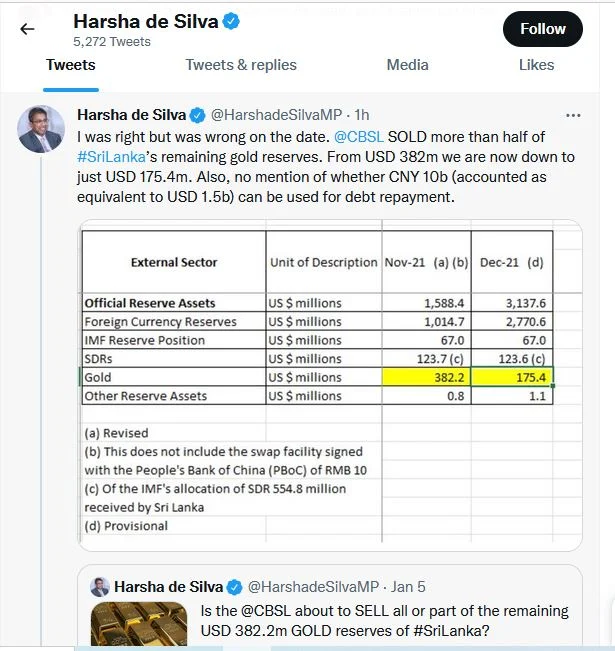Click the back arrow icon
The height and width of the screenshot is (651, 615).
(27, 29)
